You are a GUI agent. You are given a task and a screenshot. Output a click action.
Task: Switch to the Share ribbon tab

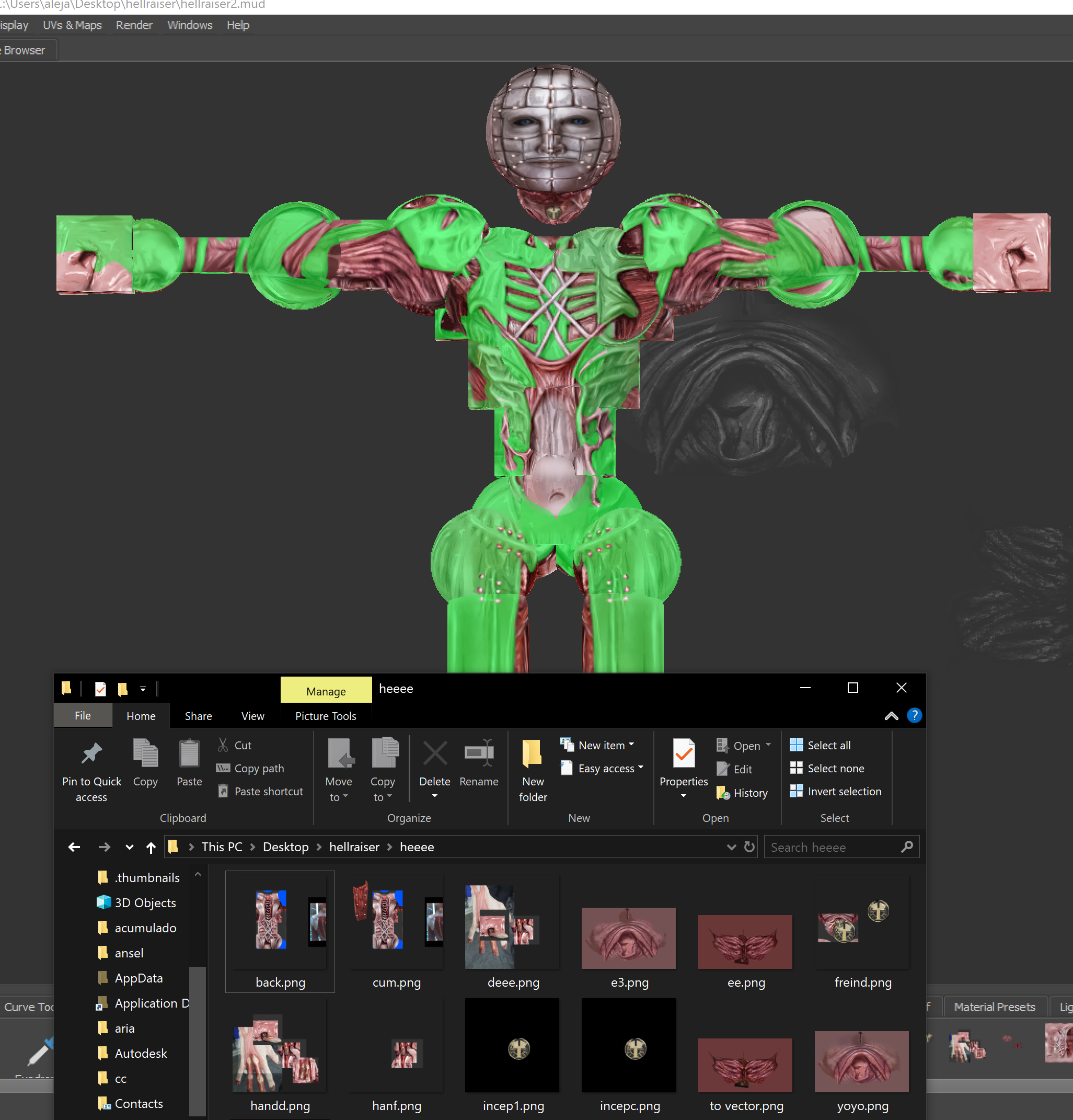198,716
